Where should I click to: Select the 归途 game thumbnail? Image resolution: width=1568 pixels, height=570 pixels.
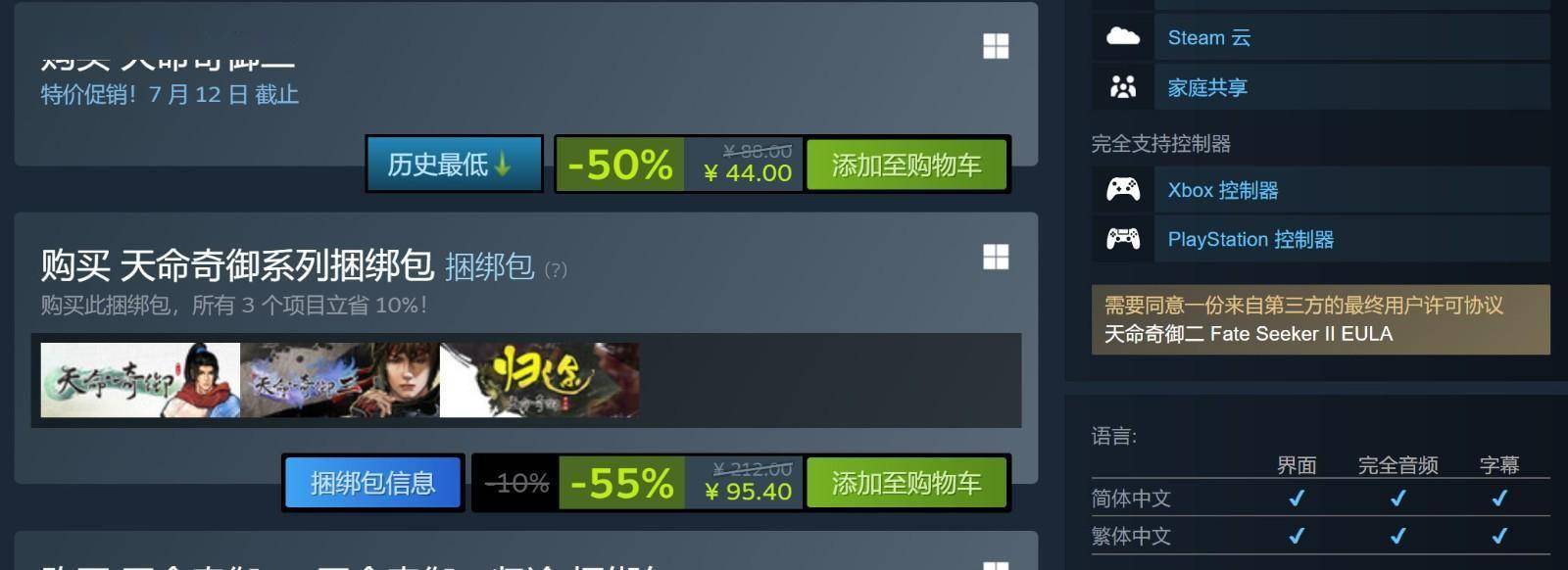pyautogui.click(x=539, y=380)
